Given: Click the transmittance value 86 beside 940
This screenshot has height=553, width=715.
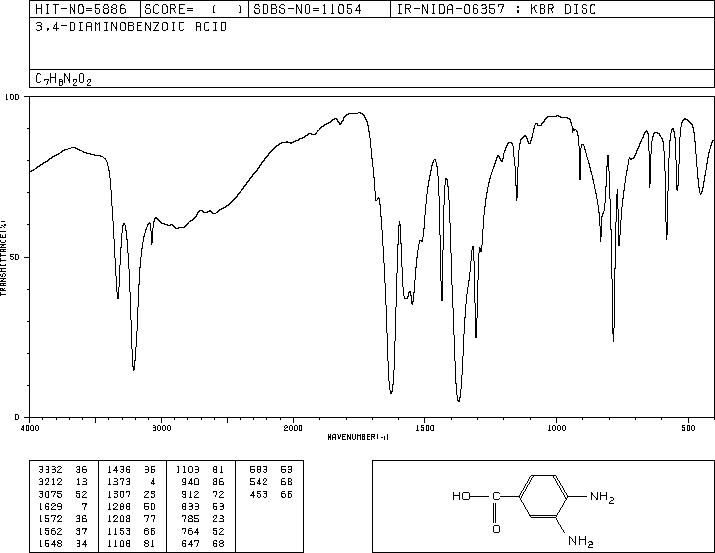Looking at the screenshot, I should click(x=218, y=482).
